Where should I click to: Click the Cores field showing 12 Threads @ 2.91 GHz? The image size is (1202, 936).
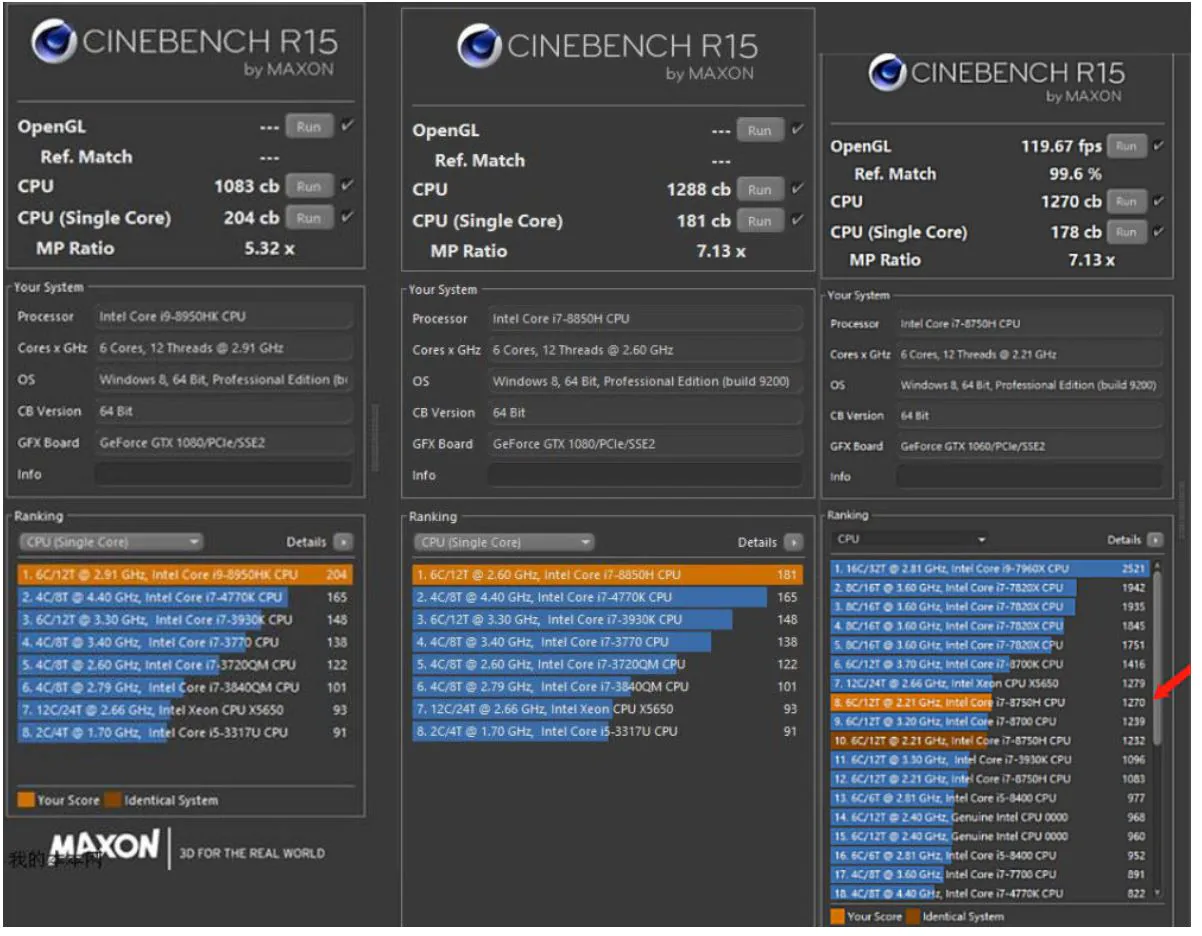[x=223, y=348]
